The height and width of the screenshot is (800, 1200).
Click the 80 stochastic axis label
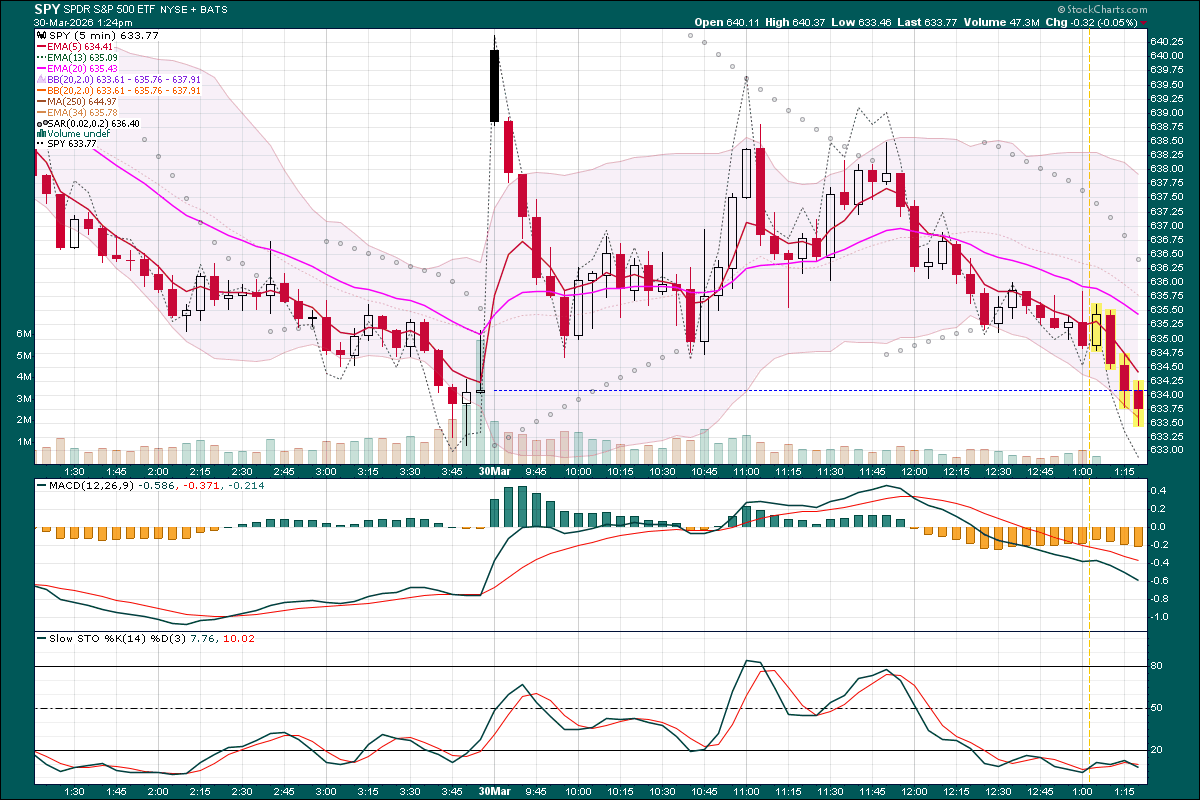[x=1157, y=665]
